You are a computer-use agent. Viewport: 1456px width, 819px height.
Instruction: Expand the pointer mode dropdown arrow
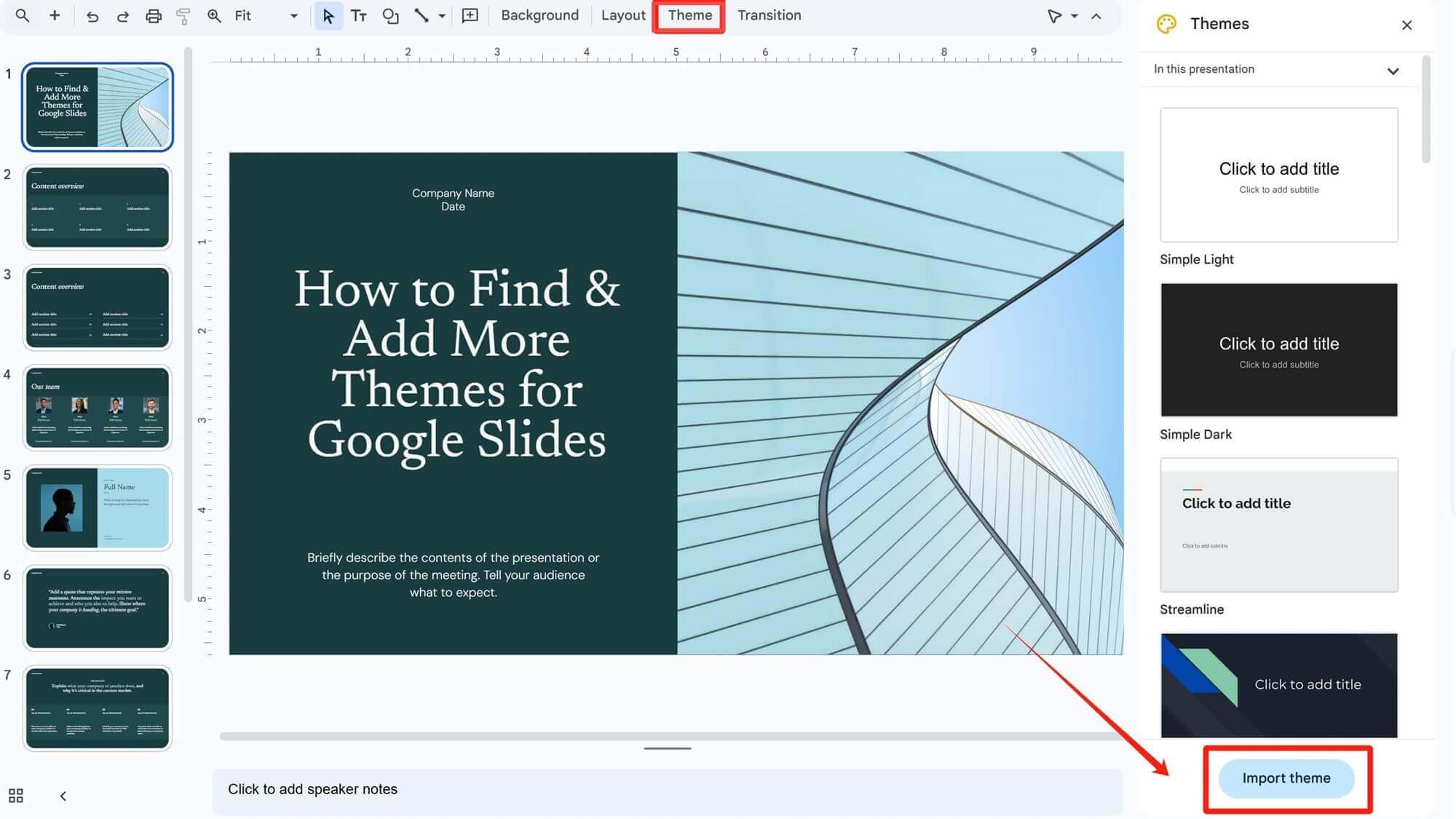tap(1074, 15)
